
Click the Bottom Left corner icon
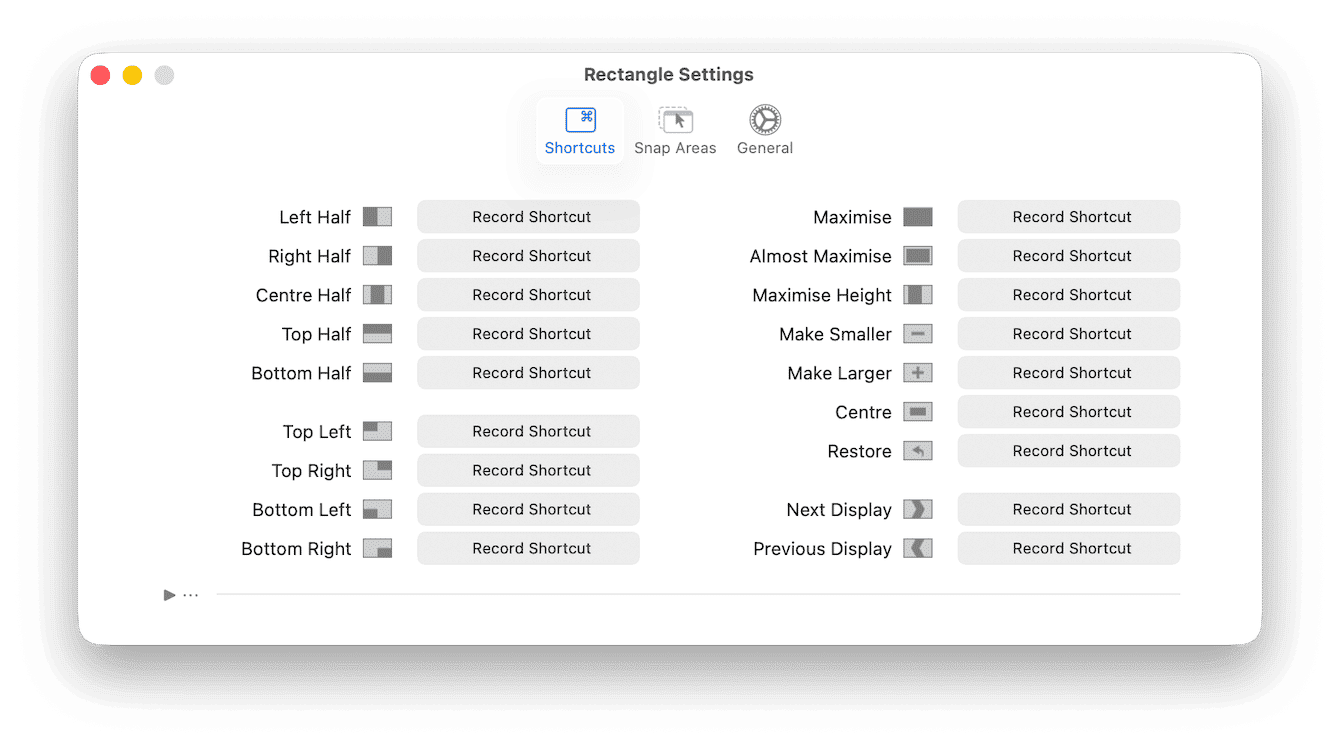click(x=377, y=509)
